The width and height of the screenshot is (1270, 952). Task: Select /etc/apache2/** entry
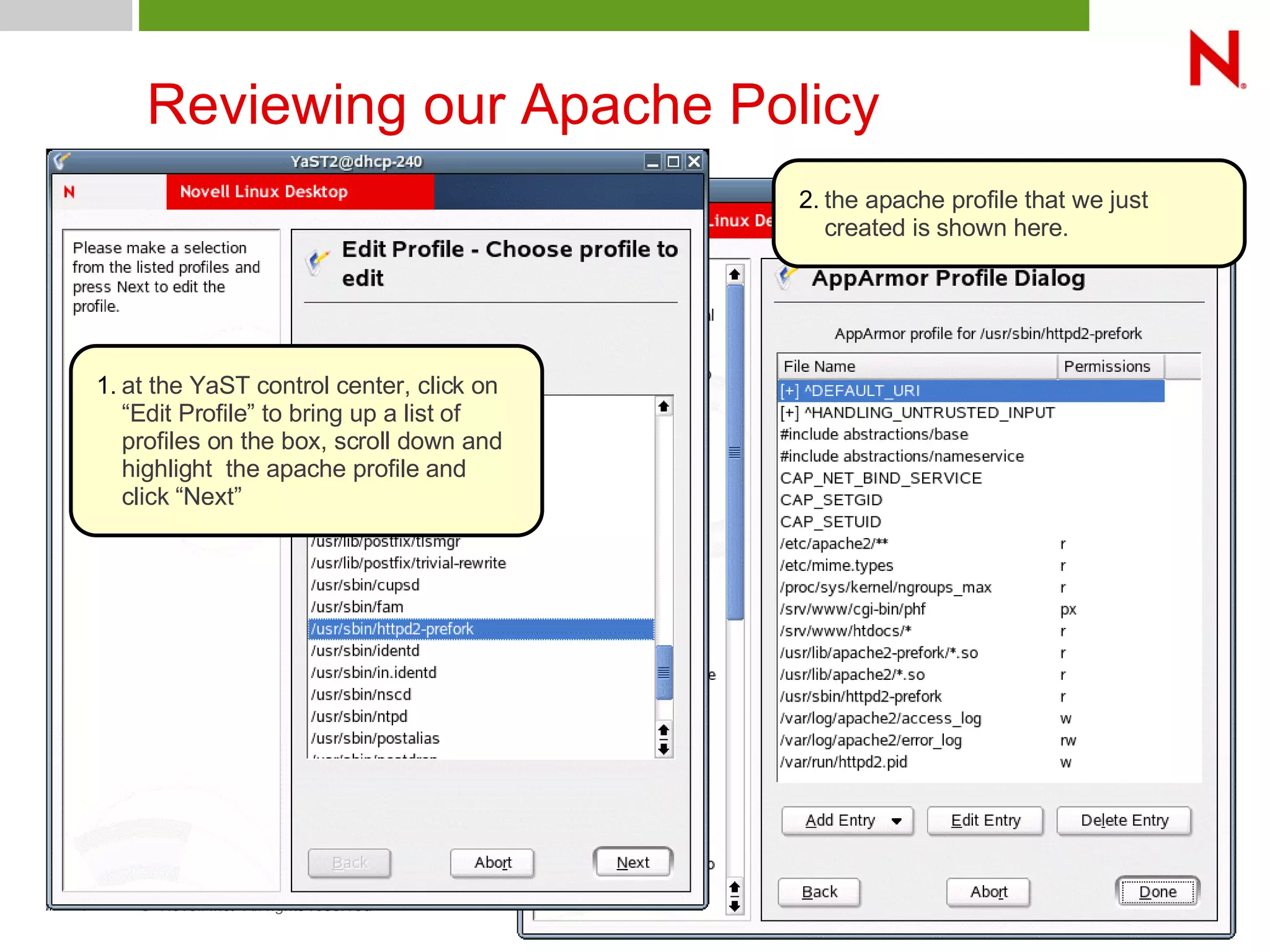click(971, 544)
